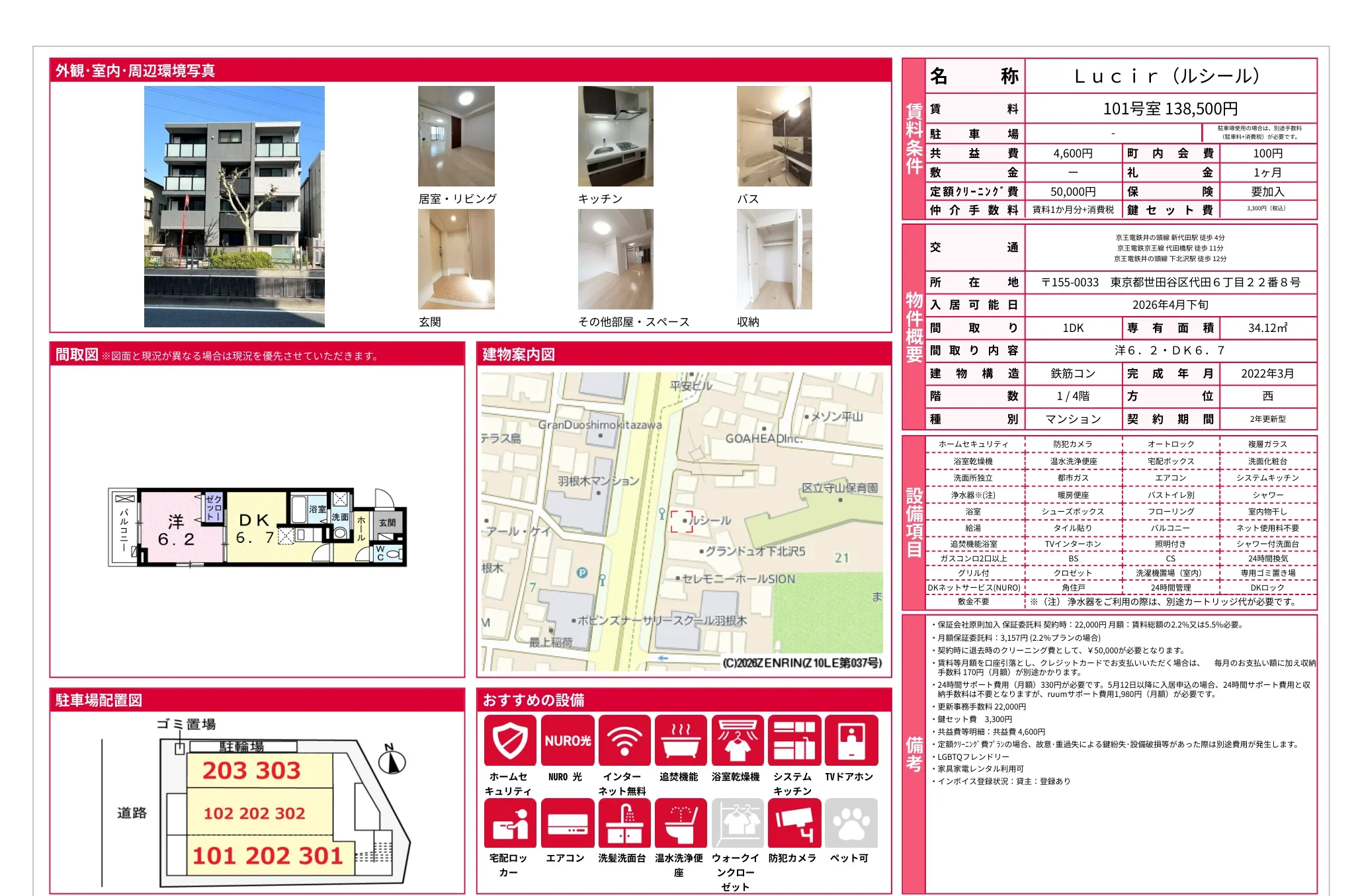Image resolution: width=1360 pixels, height=896 pixels.
Task: Click the ルシール marker on the map
Action: pyautogui.click(x=682, y=521)
